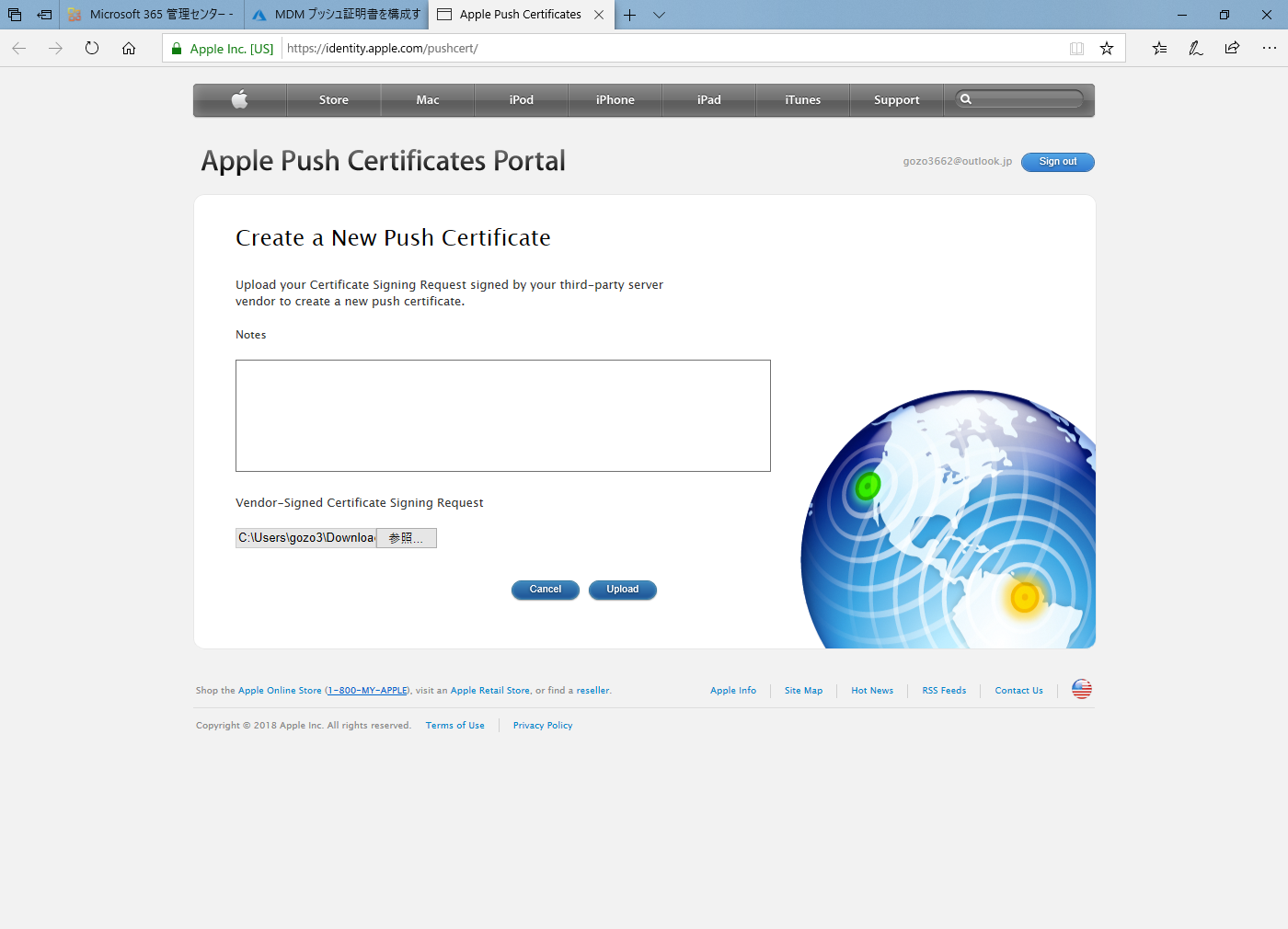
Task: Open the RSS Feeds footer link
Action: coord(944,691)
